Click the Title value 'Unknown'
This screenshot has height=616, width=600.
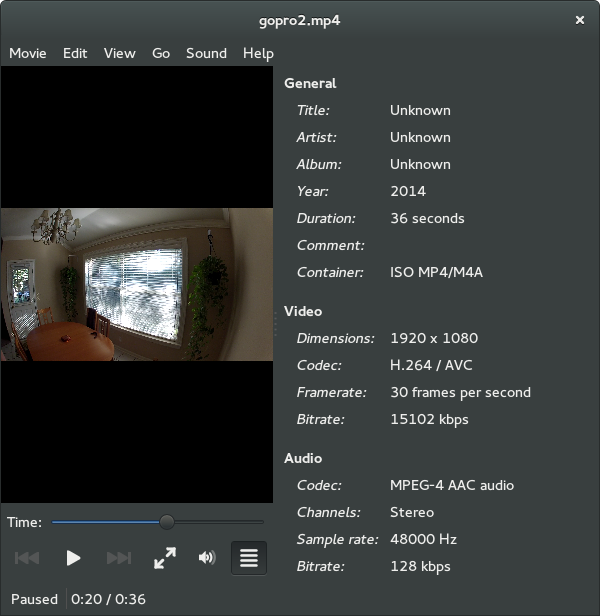pos(420,110)
